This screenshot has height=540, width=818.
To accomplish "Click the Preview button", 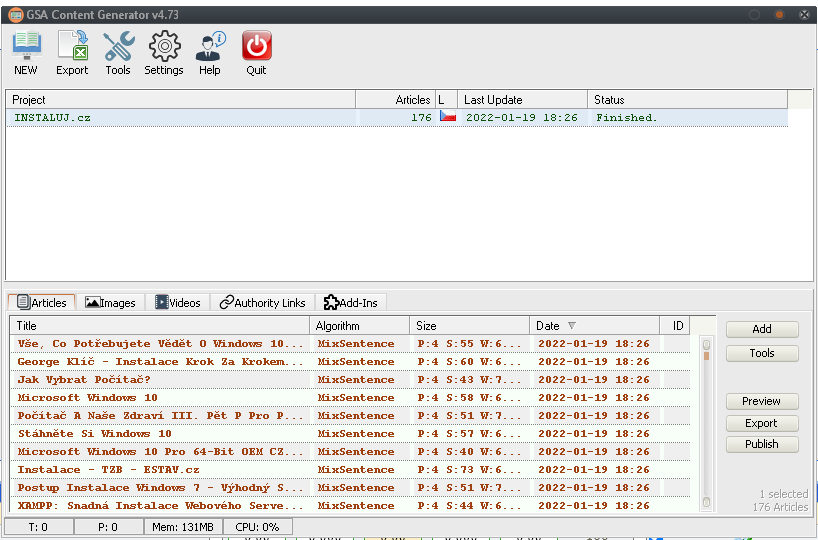I will pos(761,401).
